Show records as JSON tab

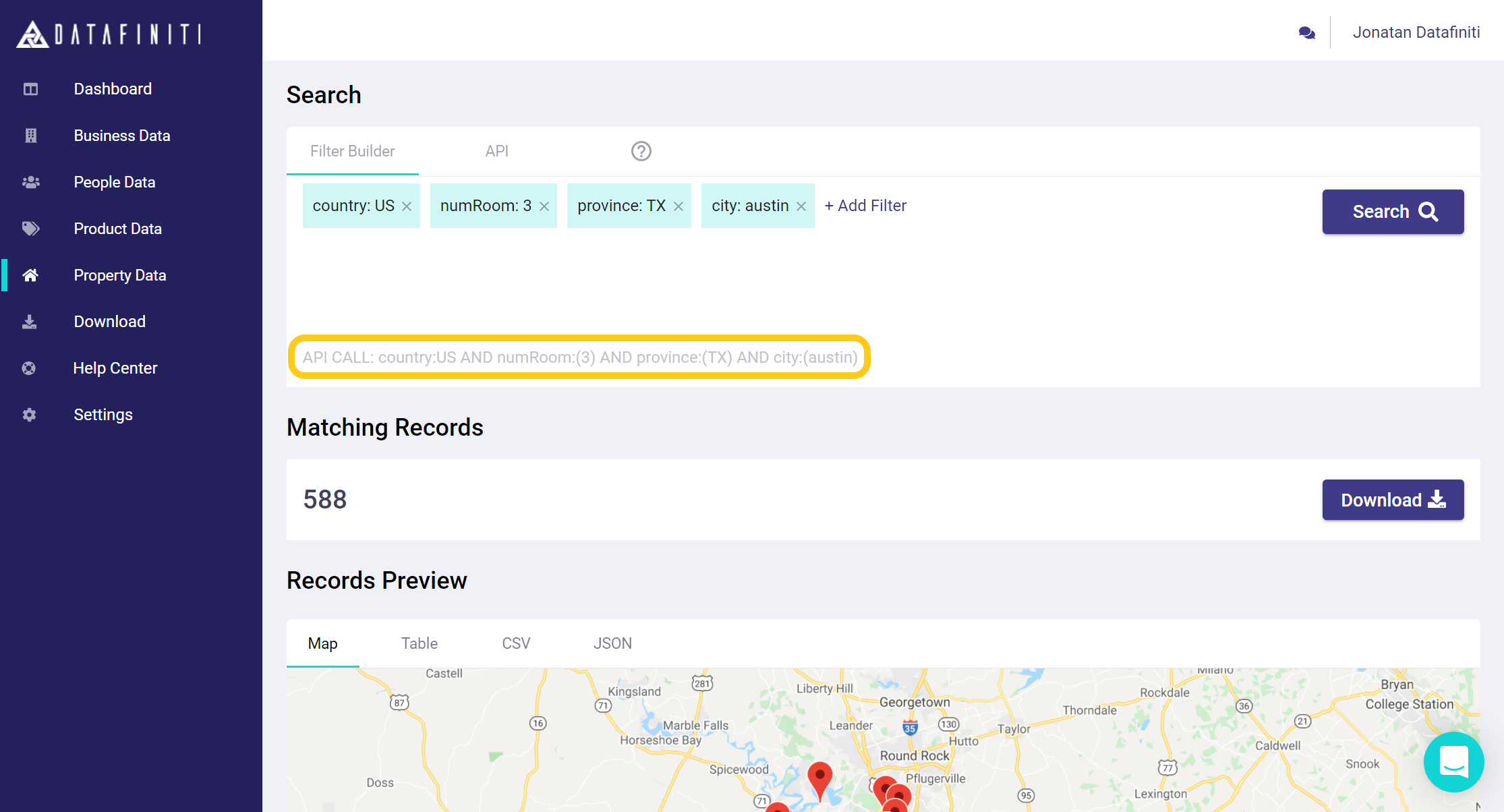[x=612, y=643]
